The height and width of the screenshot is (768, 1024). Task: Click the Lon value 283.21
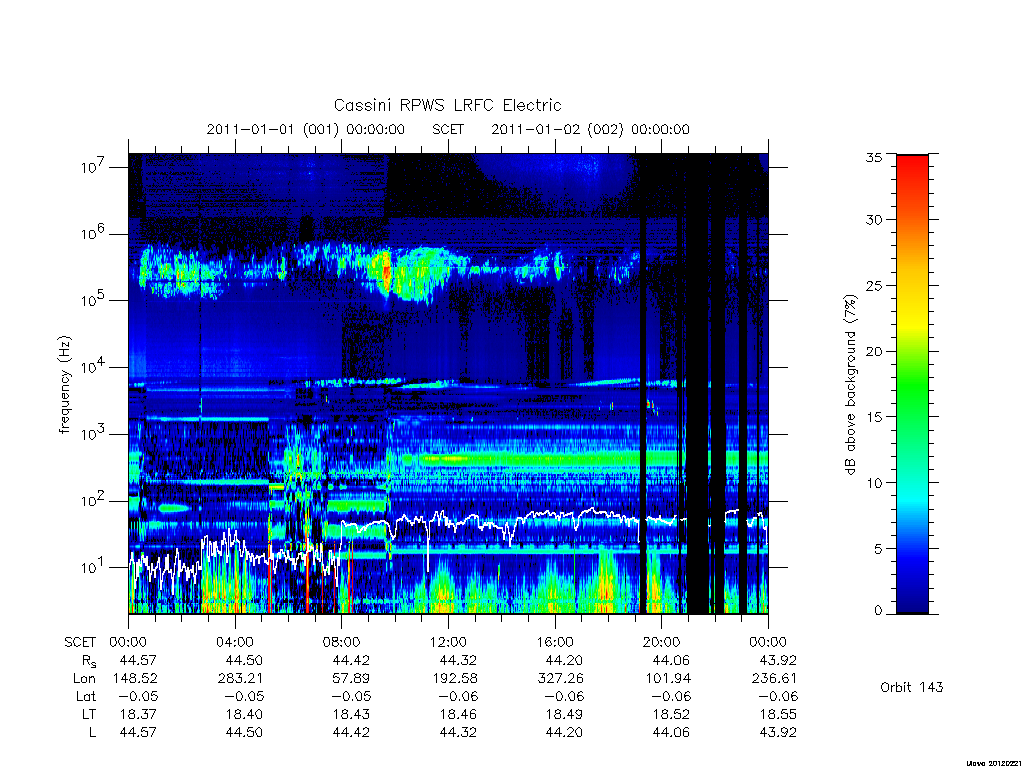tap(240, 679)
